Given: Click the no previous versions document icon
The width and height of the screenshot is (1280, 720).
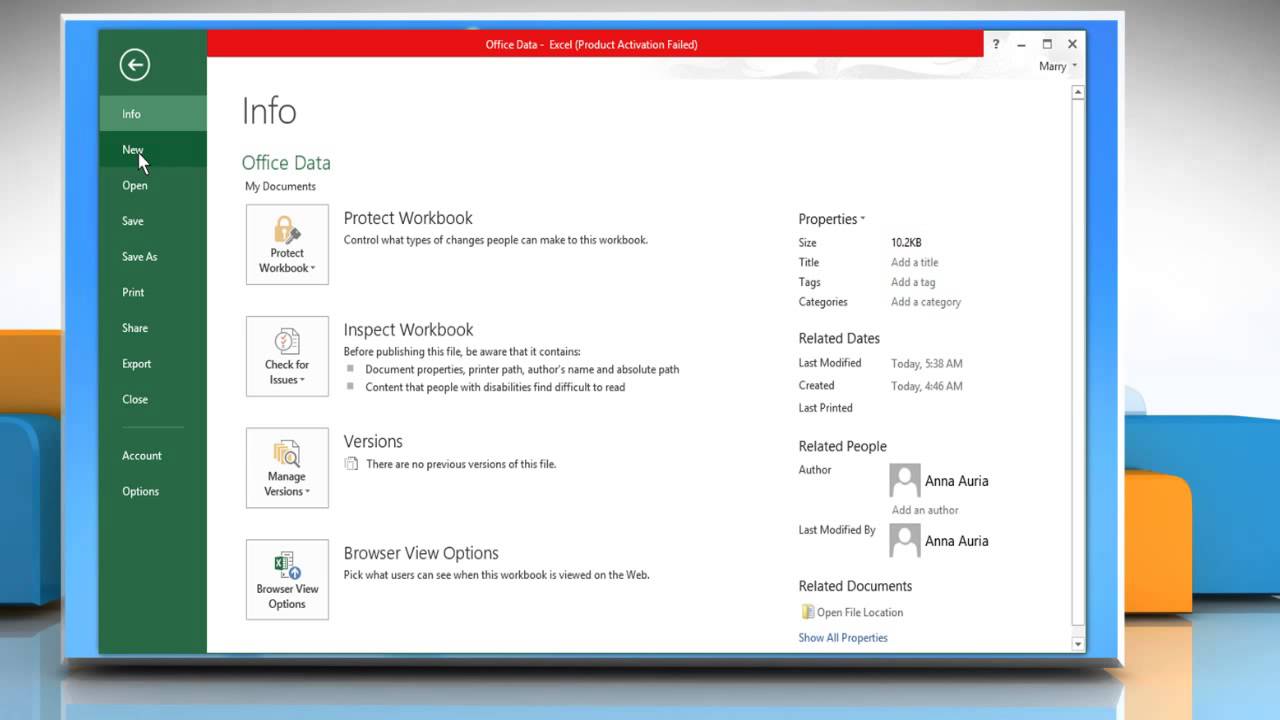Looking at the screenshot, I should [351, 464].
